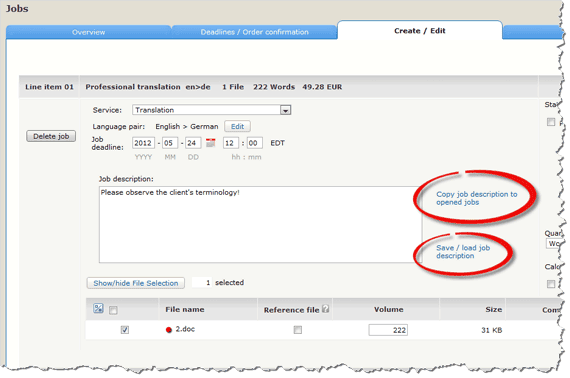Click the Reference file help icon
The image size is (570, 378).
point(326,309)
